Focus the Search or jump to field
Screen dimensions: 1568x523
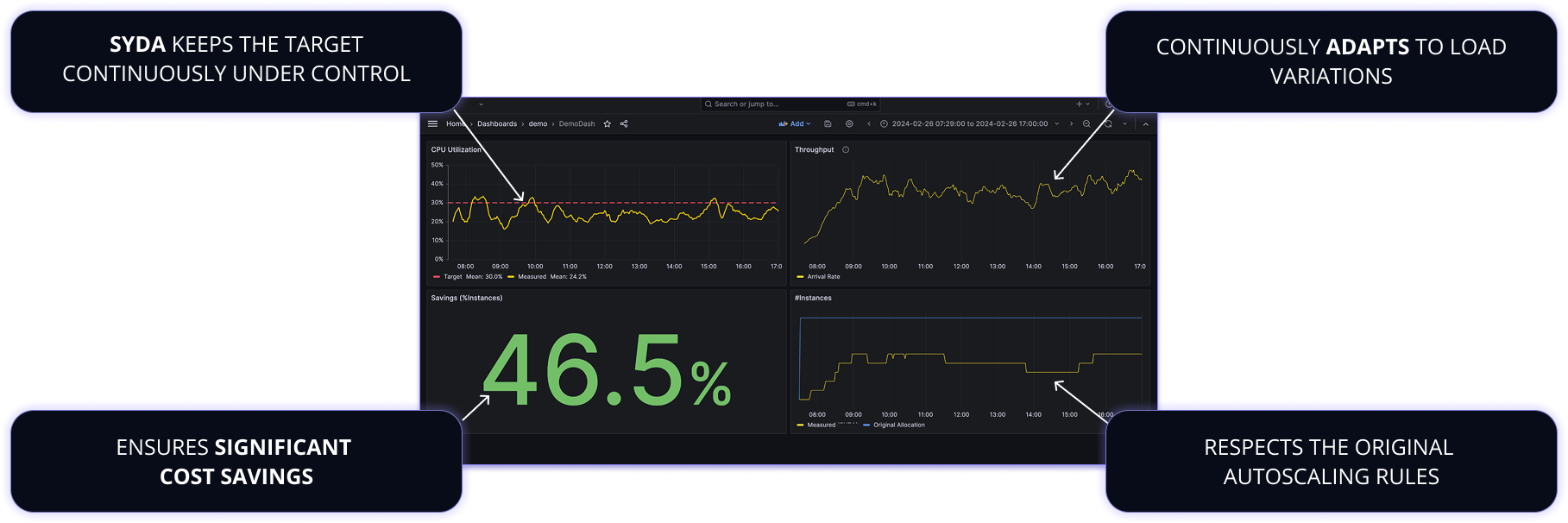pyautogui.click(x=790, y=104)
